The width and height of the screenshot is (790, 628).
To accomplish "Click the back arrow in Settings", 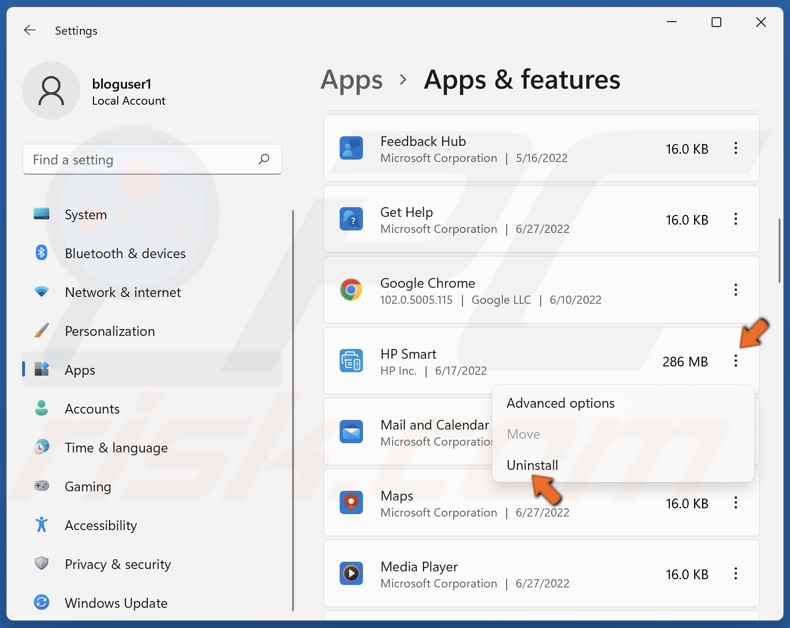I will pos(30,30).
